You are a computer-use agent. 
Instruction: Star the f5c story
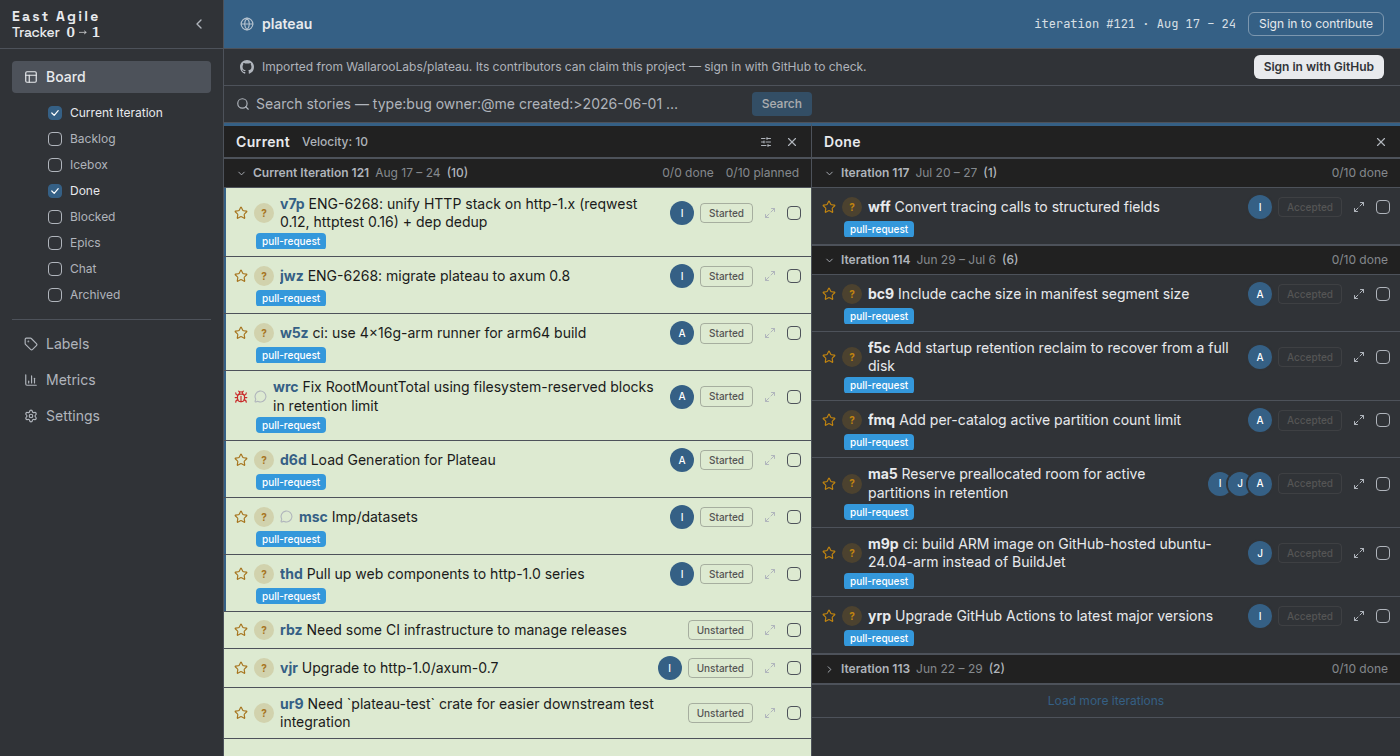[x=829, y=357]
